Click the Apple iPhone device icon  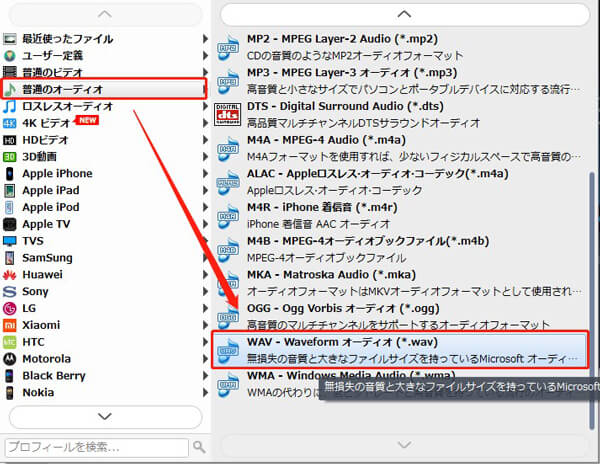coord(10,174)
